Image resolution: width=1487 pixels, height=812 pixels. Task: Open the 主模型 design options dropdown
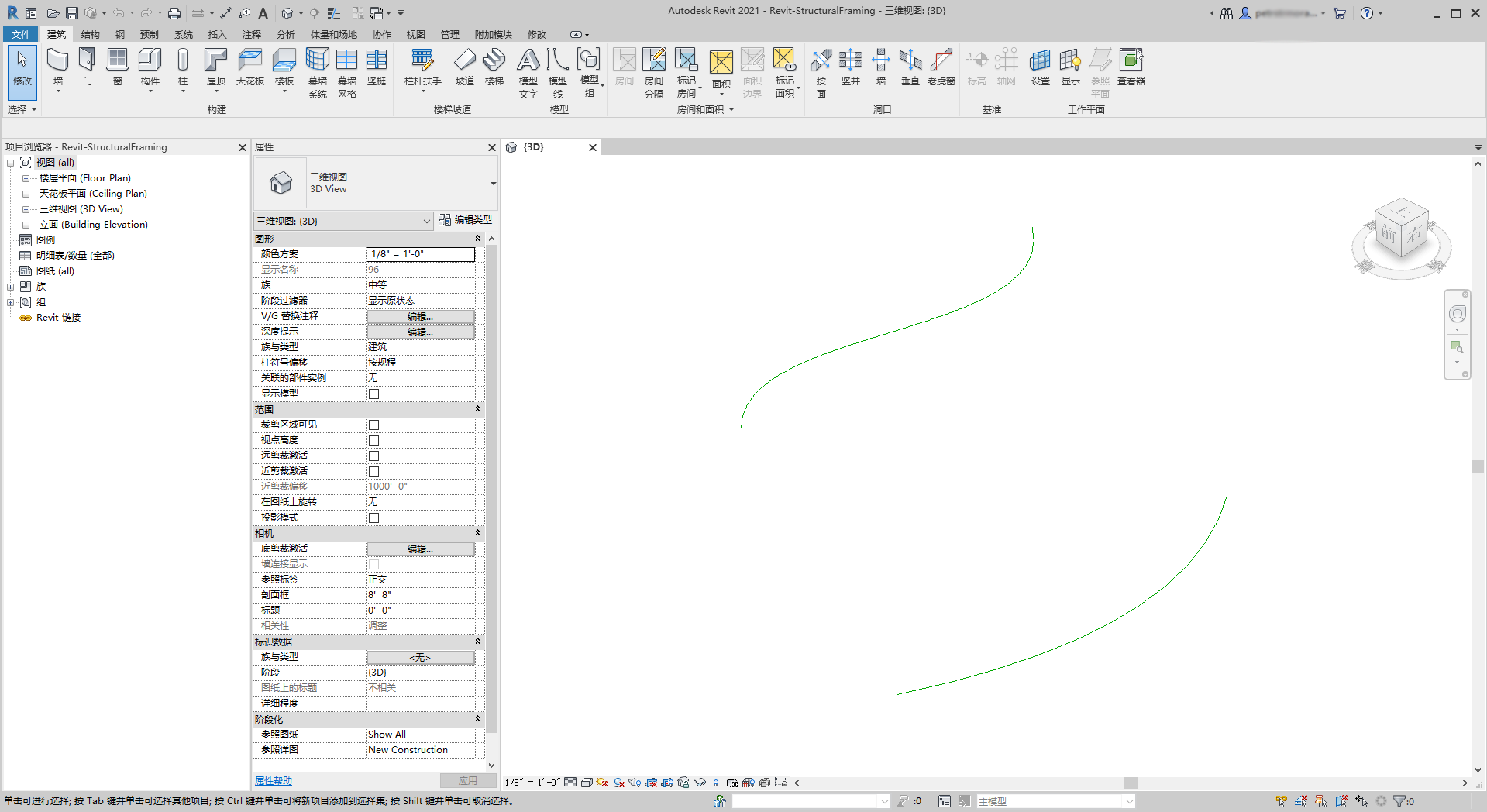point(1129,801)
